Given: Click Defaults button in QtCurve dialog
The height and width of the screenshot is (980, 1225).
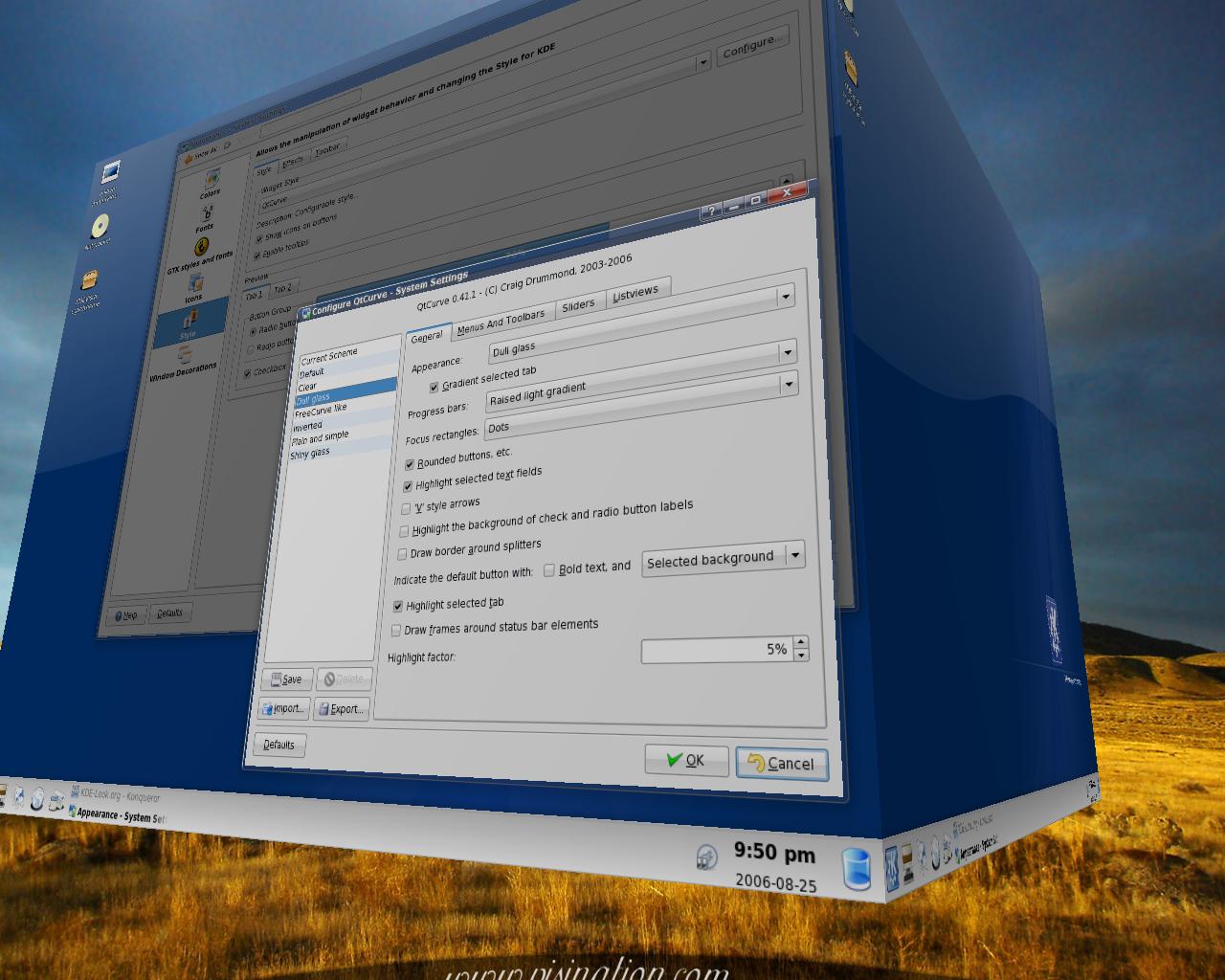Looking at the screenshot, I should click(x=278, y=745).
